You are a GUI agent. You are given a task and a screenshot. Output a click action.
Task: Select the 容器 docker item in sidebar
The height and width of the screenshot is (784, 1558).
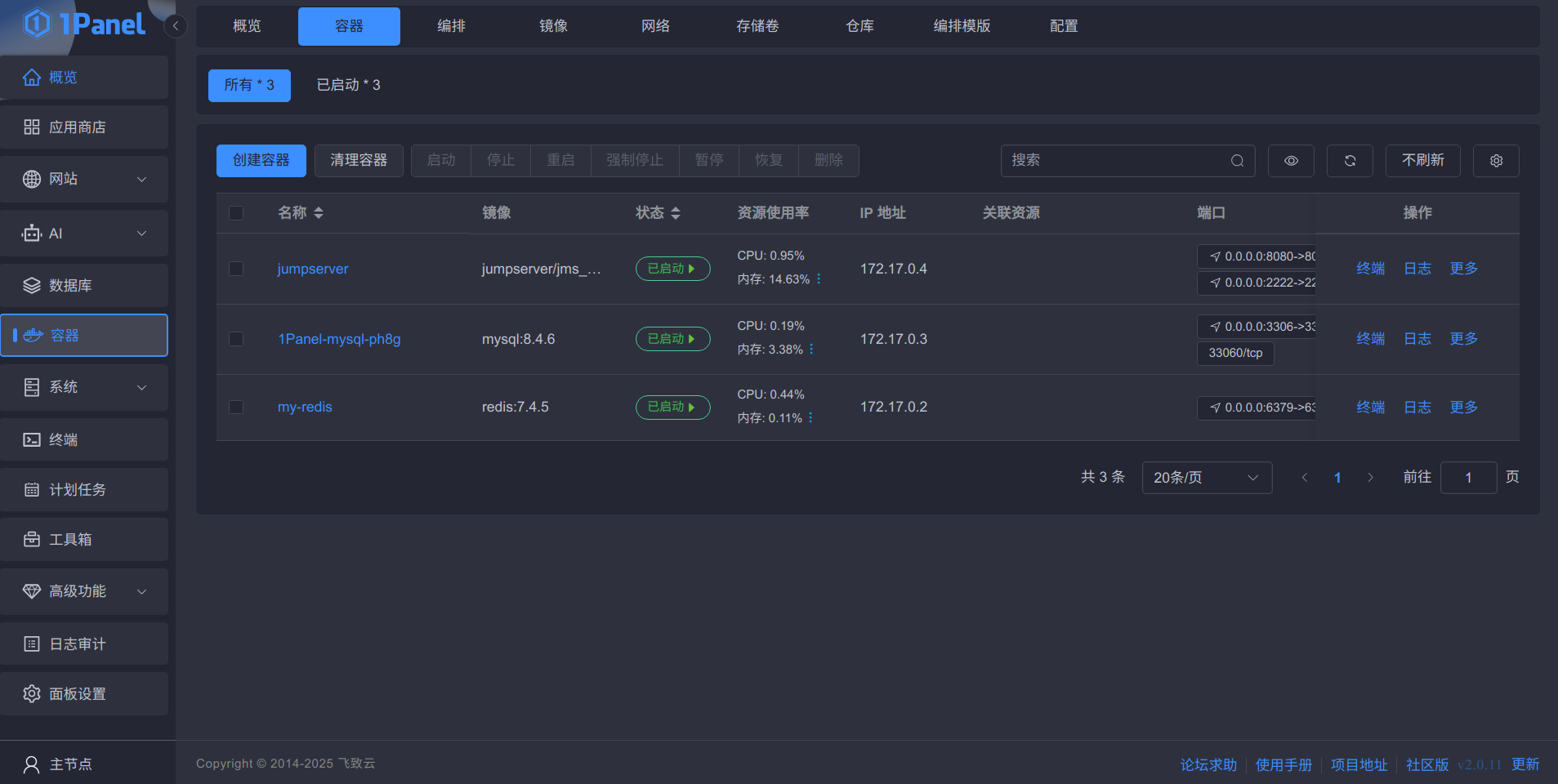[84, 335]
